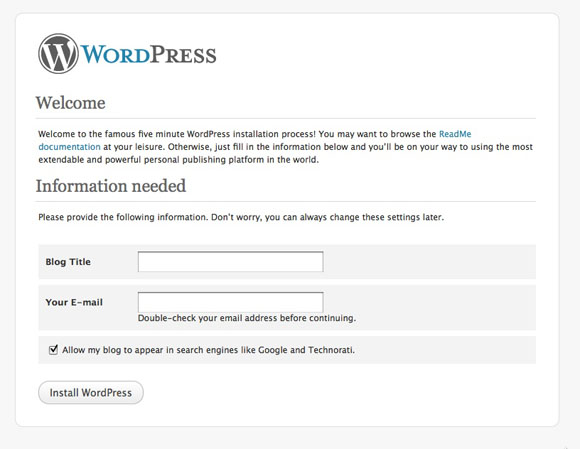Select the Welcome heading
This screenshot has height=449, width=580.
70,102
